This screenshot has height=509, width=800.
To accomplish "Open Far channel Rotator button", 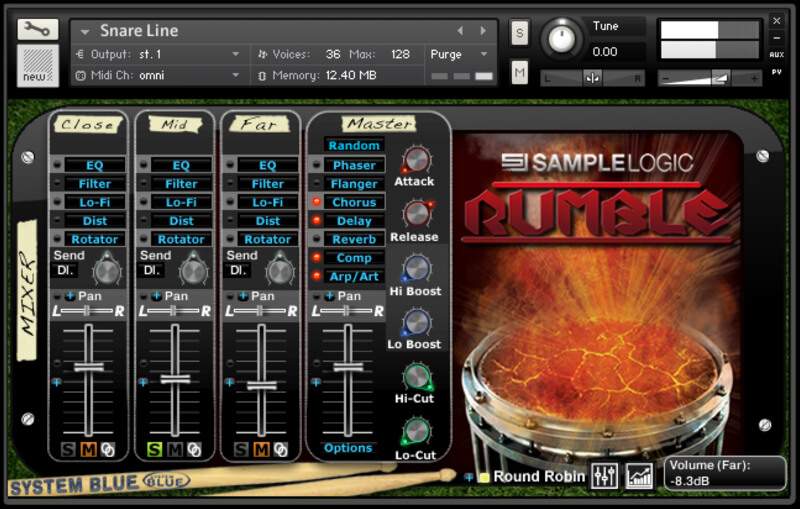I will (268, 239).
